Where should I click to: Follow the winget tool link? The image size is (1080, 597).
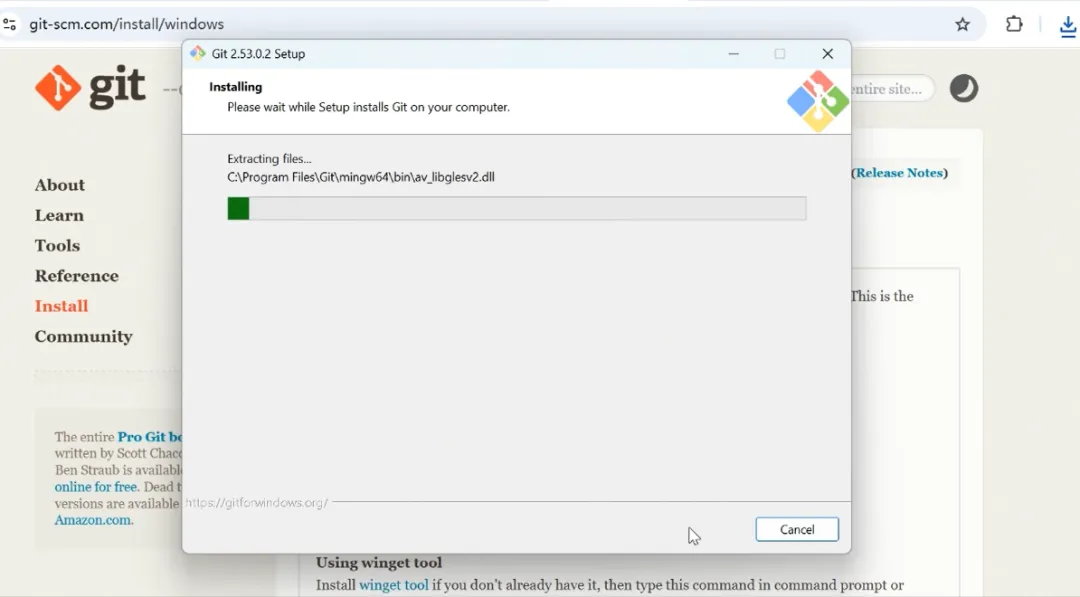[x=393, y=585]
